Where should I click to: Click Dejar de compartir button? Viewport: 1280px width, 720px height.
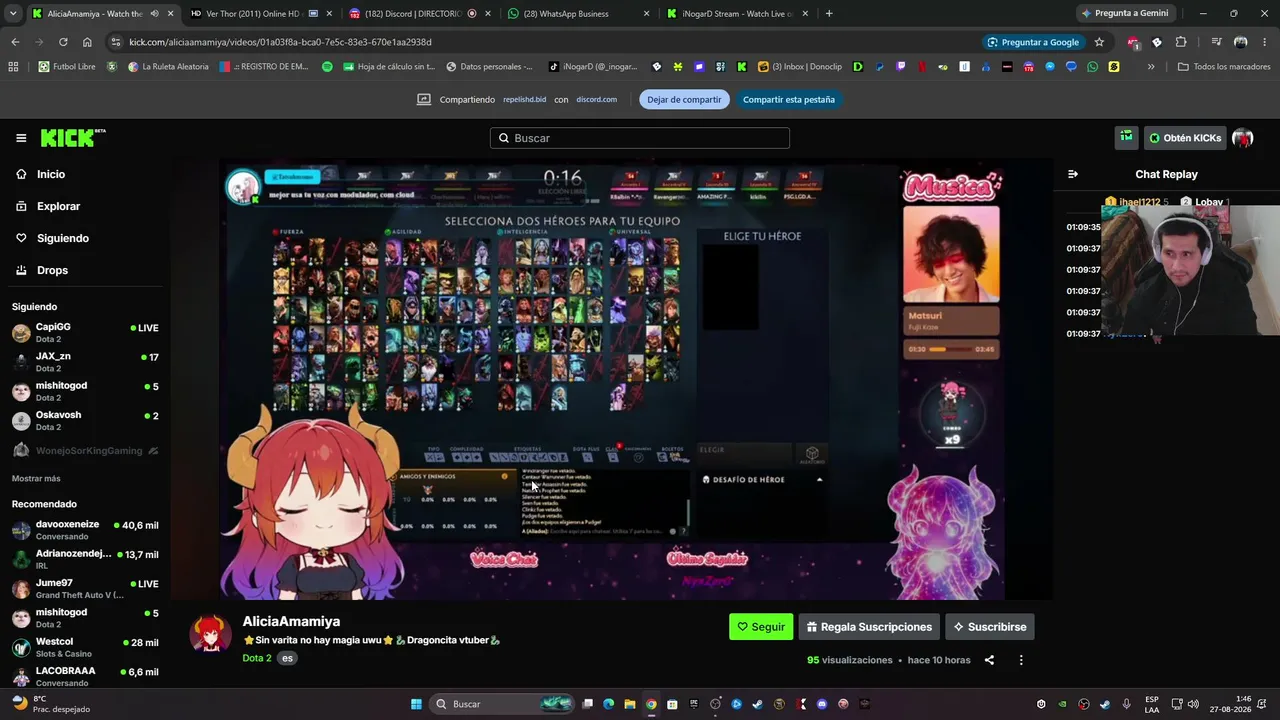[684, 100]
